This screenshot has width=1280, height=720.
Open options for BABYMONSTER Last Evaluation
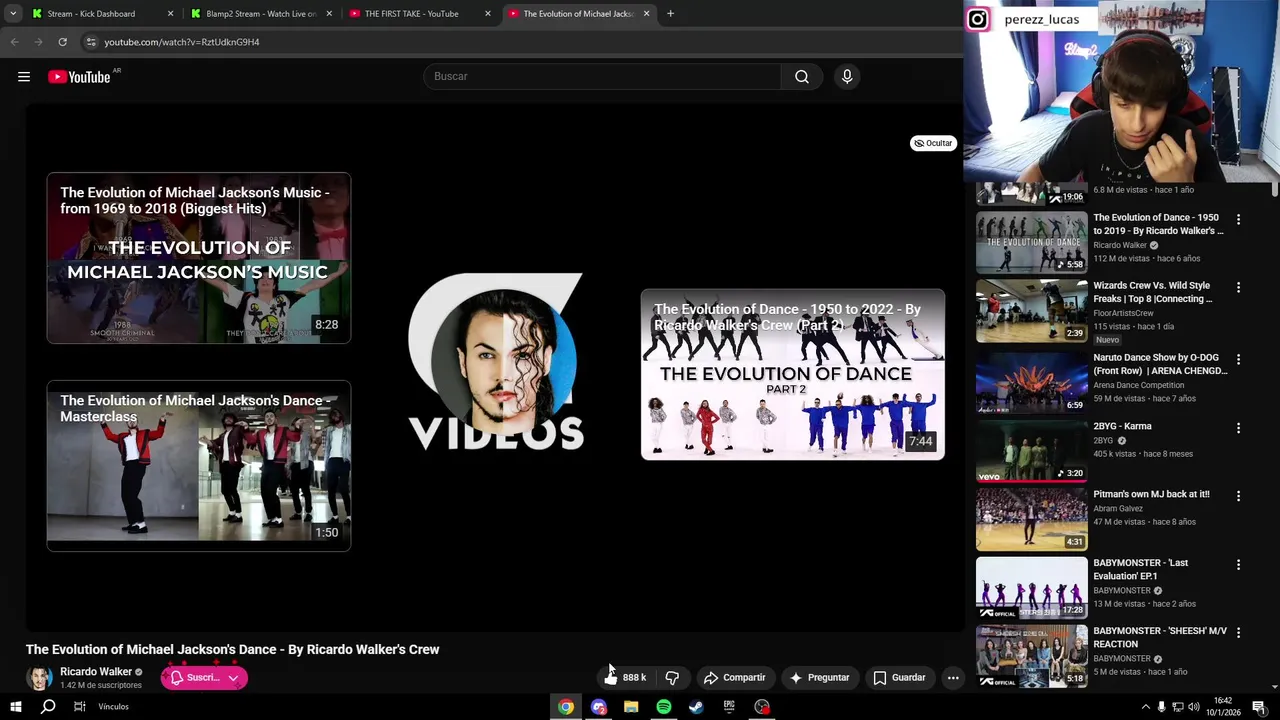click(x=1238, y=565)
